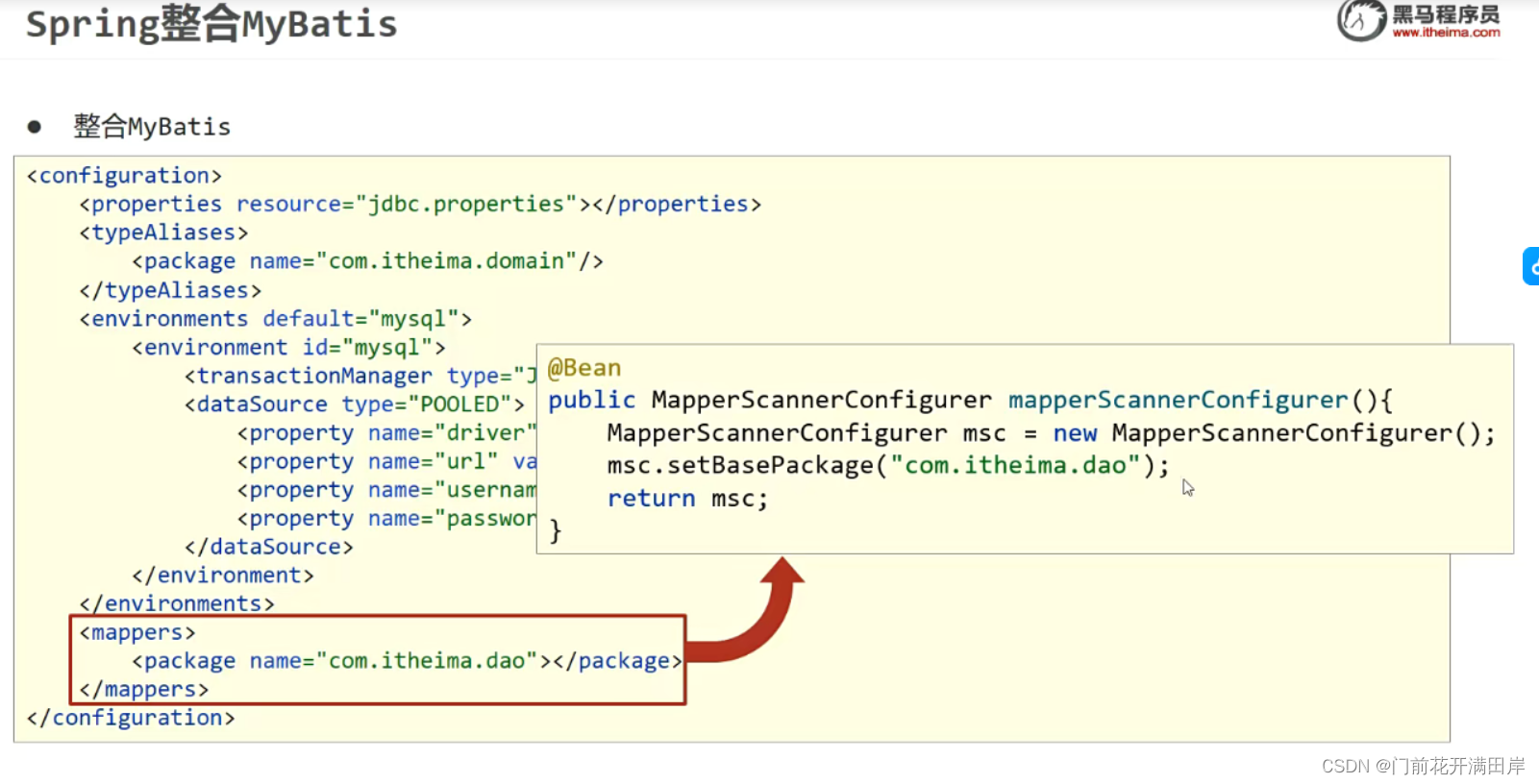Click the environments default="mysql" line
Image resolution: width=1539 pixels, height=784 pixels.
tap(275, 319)
